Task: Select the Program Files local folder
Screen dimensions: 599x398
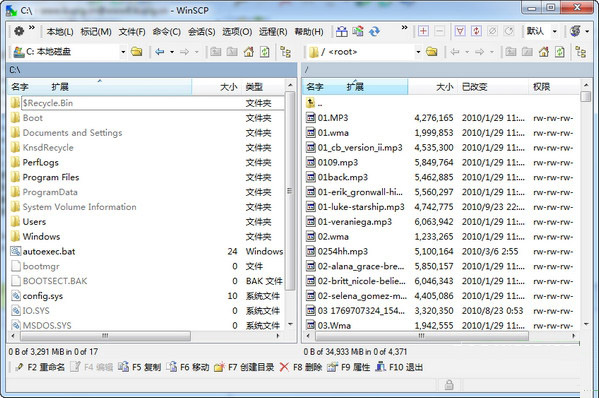Action: point(50,177)
